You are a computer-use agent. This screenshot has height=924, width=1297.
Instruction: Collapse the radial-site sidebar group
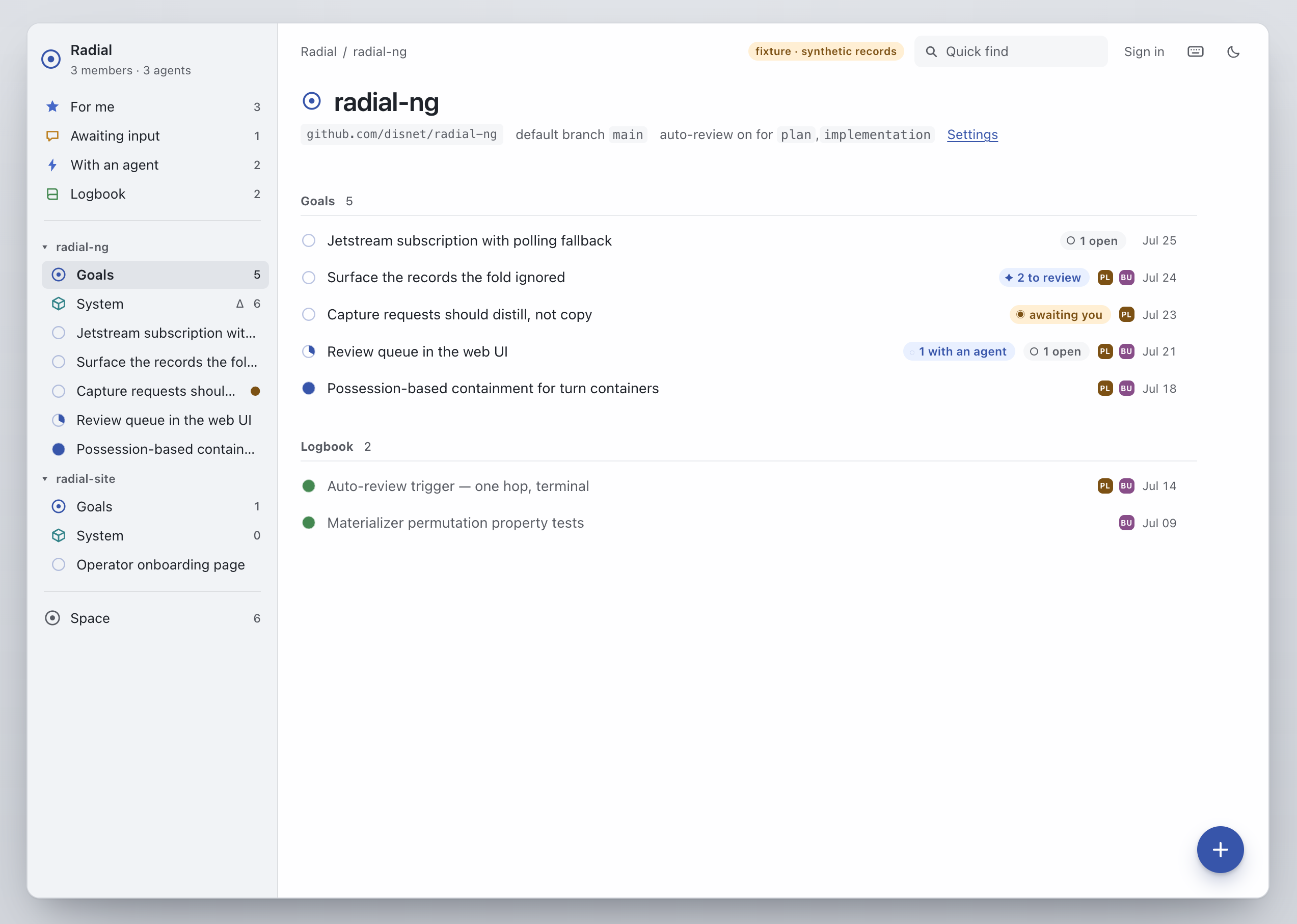tap(45, 479)
